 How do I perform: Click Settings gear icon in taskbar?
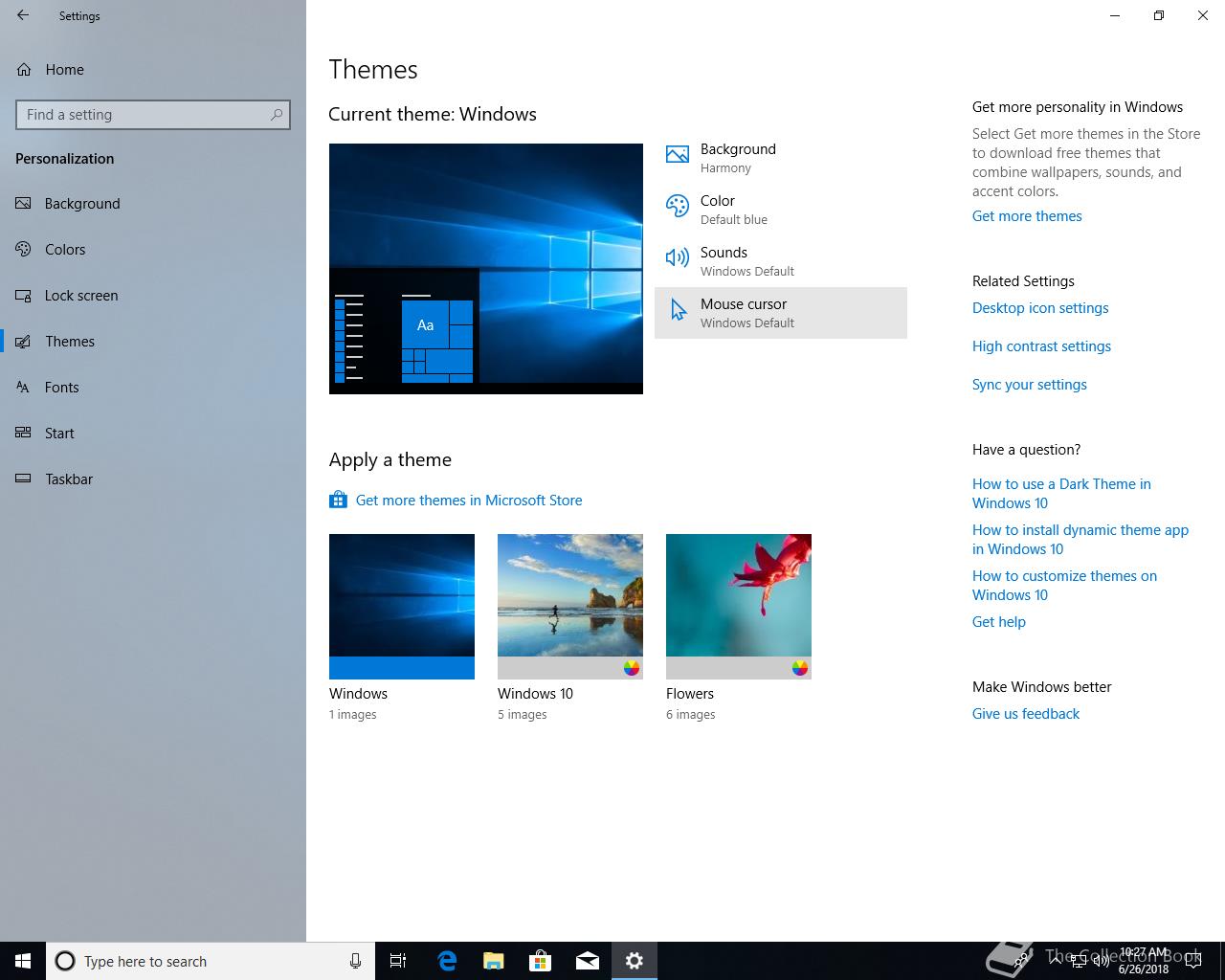click(x=634, y=961)
